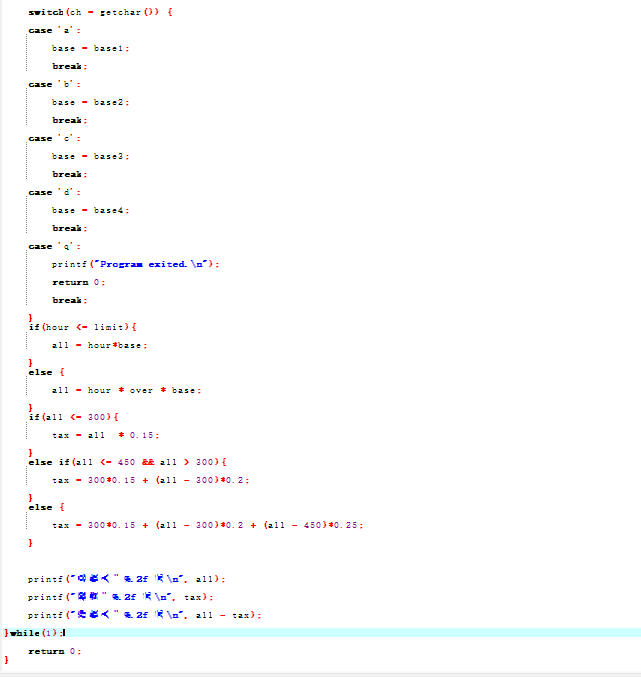This screenshot has height=677, width=641.
Task: Click the printf line ending with "all - tax);"
Action: 145,615
